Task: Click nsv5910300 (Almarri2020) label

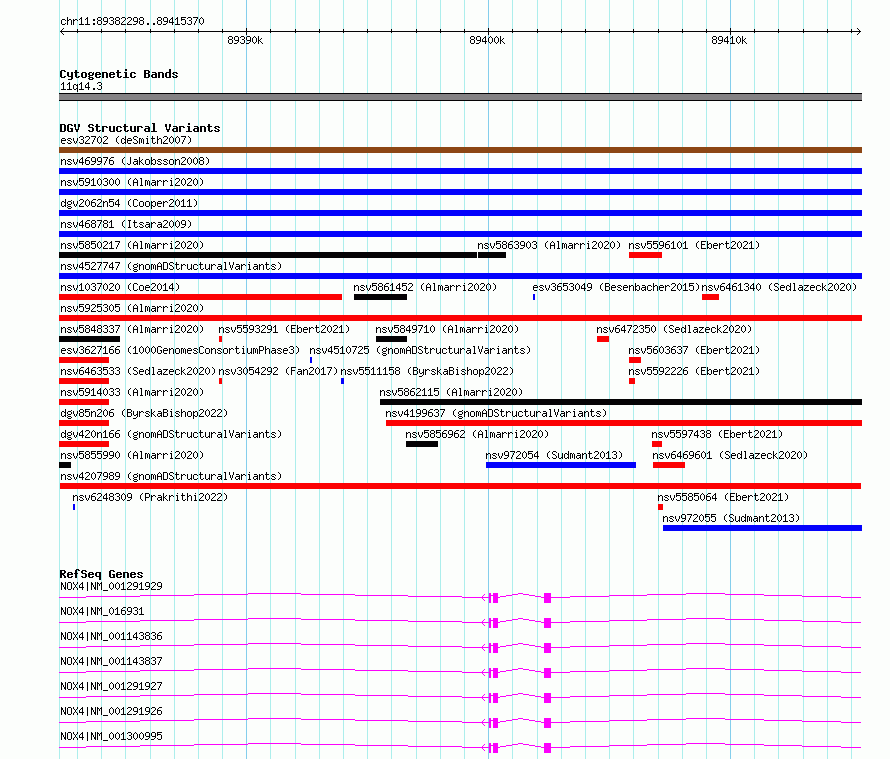Action: (x=132, y=182)
